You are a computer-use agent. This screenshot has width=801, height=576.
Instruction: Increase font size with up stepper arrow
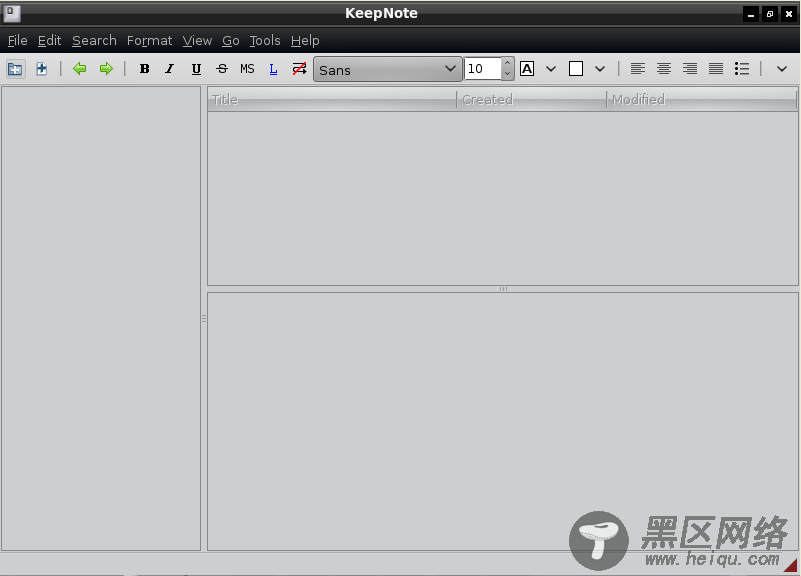[x=507, y=63]
